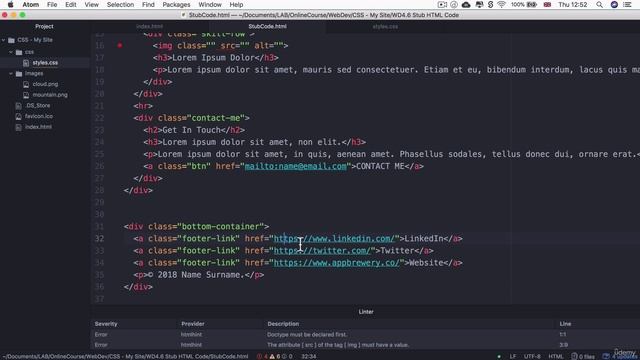Click the mountain.png file icon

click(26, 95)
